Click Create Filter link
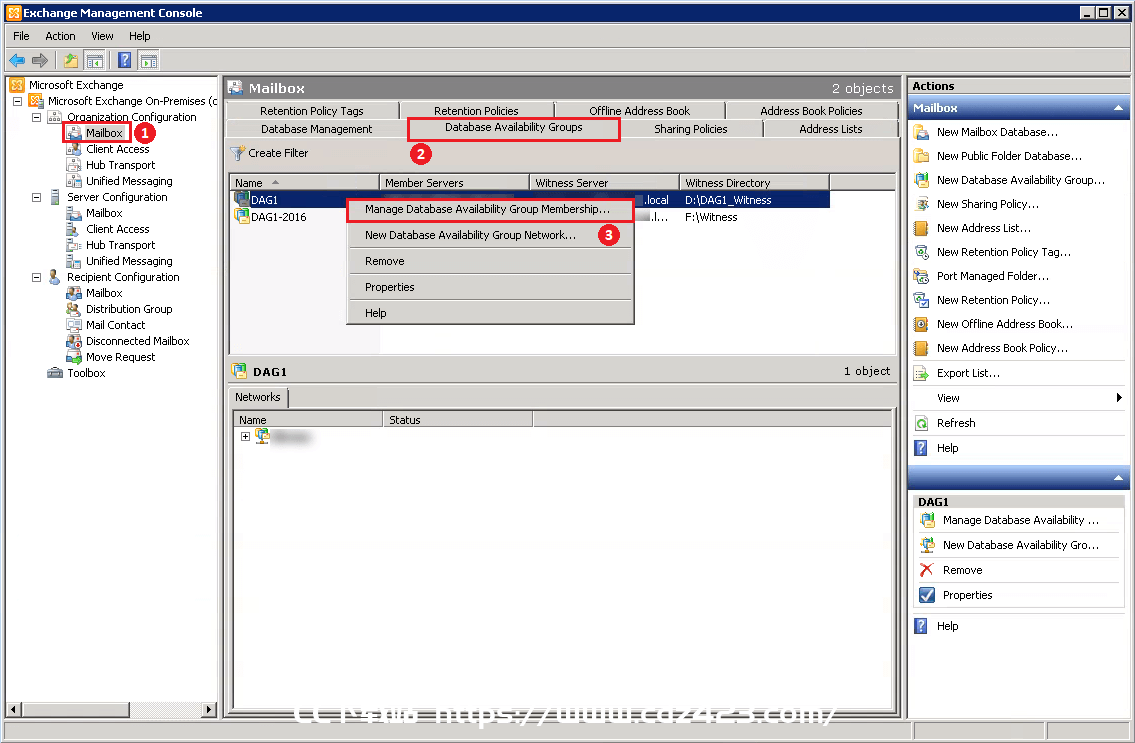The width and height of the screenshot is (1135, 743). pyautogui.click(x=278, y=153)
